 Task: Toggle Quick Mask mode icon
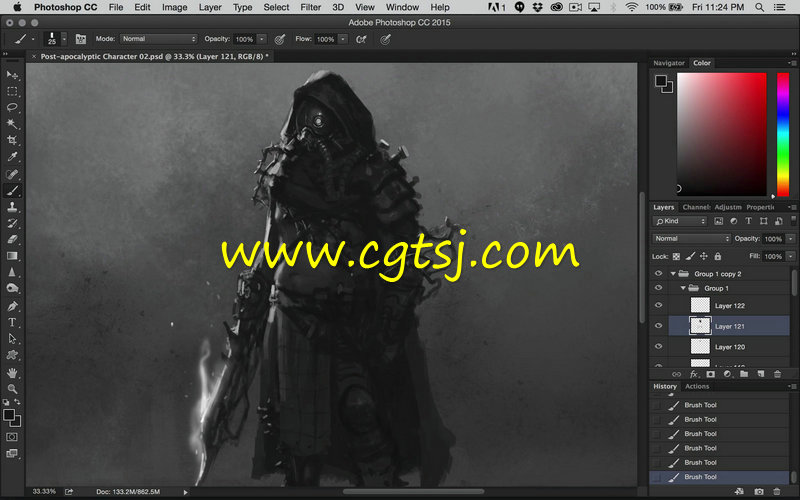tap(12, 437)
